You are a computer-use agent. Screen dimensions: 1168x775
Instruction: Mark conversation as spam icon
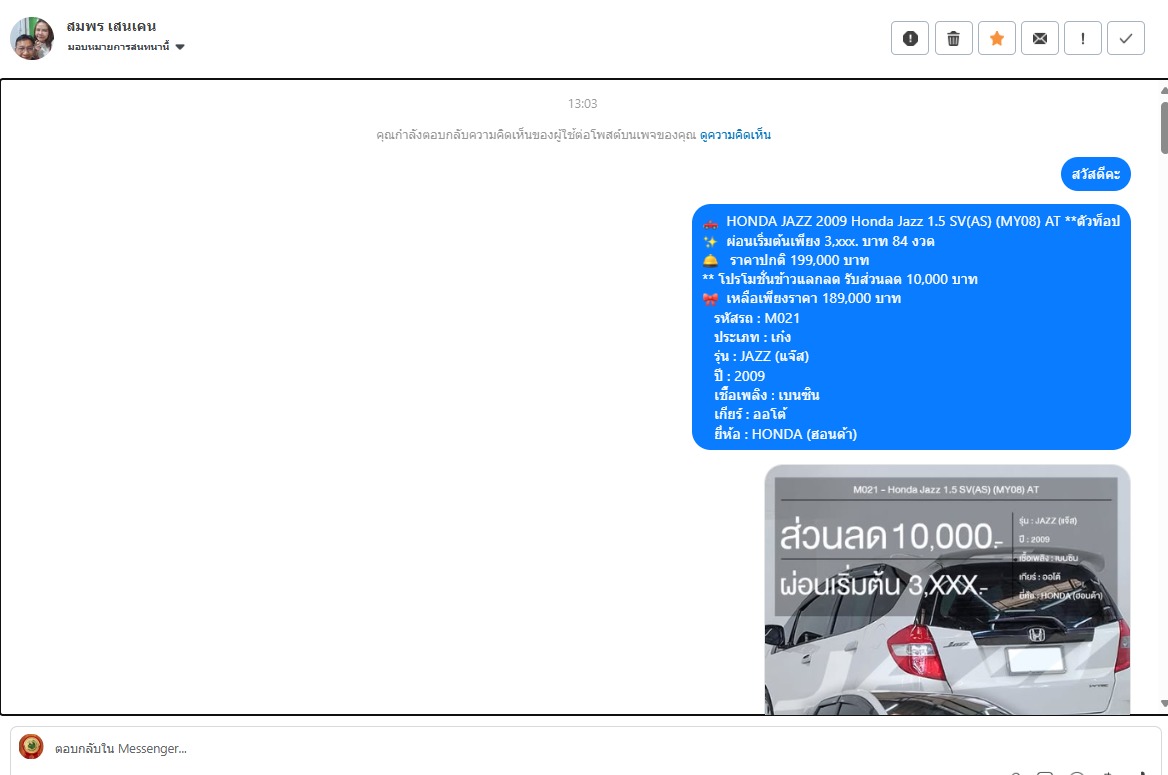tap(910, 39)
